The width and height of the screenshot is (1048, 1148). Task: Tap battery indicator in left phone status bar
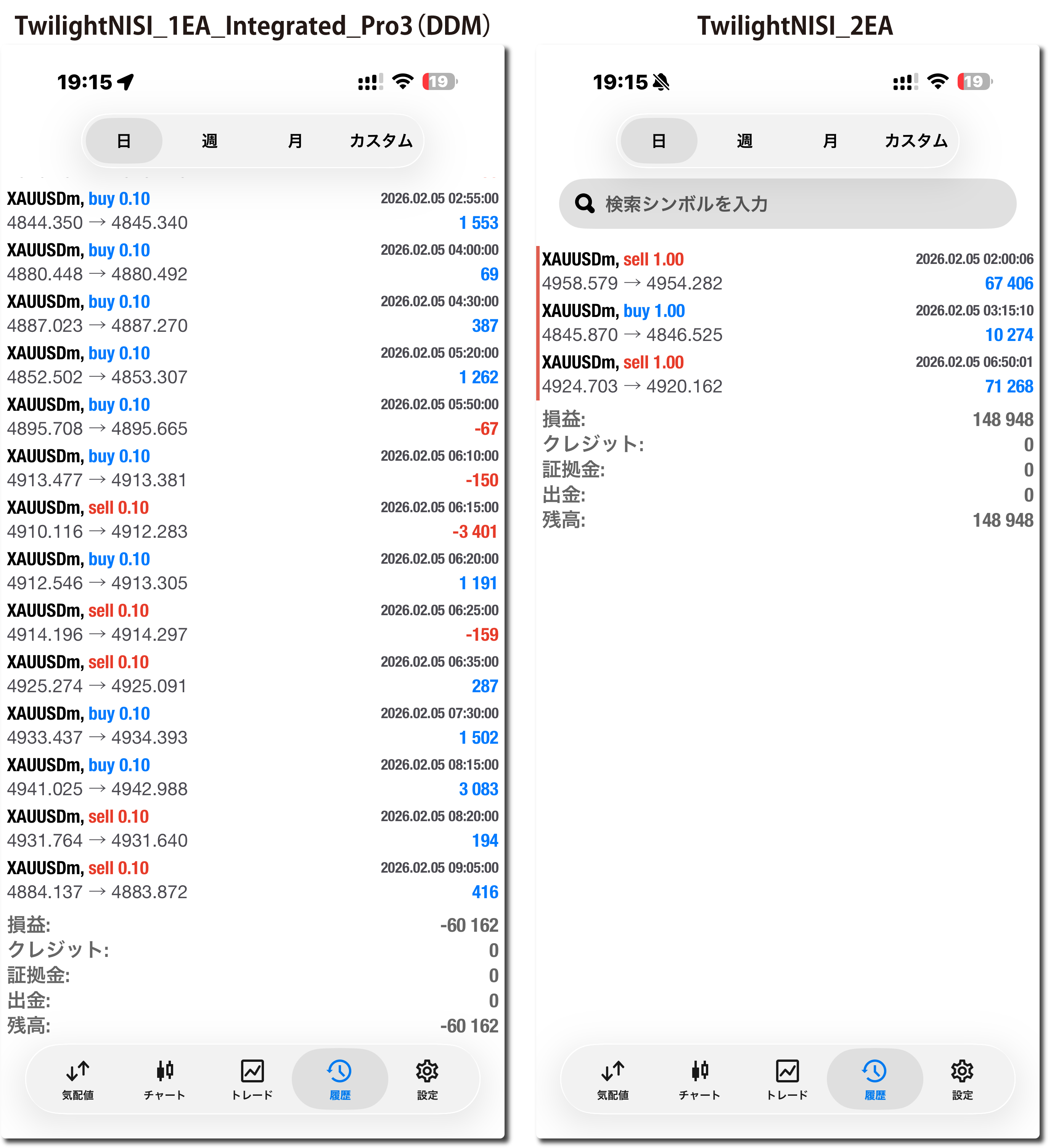click(439, 82)
